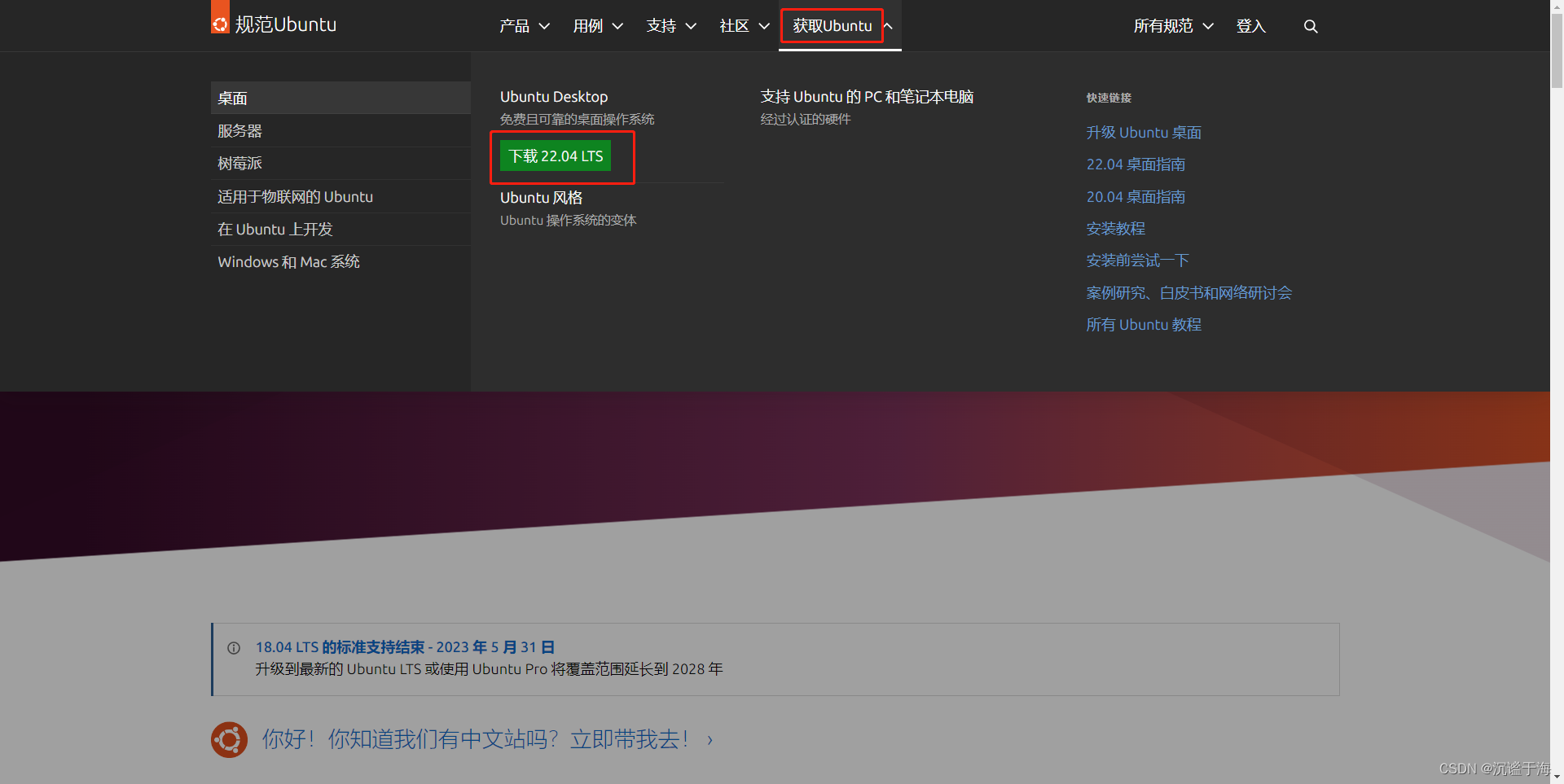The image size is (1564, 784).
Task: Open the Windows 和 Mac 系统 section
Action: pos(288,261)
